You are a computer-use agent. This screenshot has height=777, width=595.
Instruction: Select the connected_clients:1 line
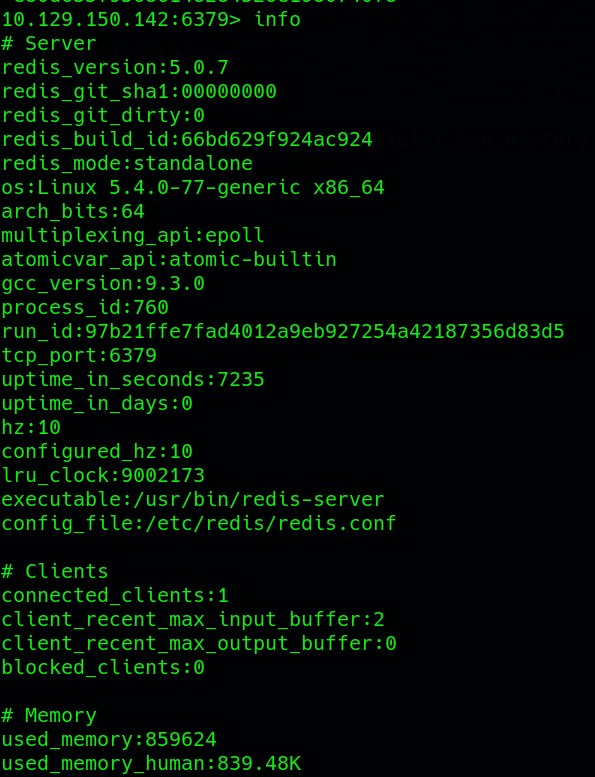(115, 596)
